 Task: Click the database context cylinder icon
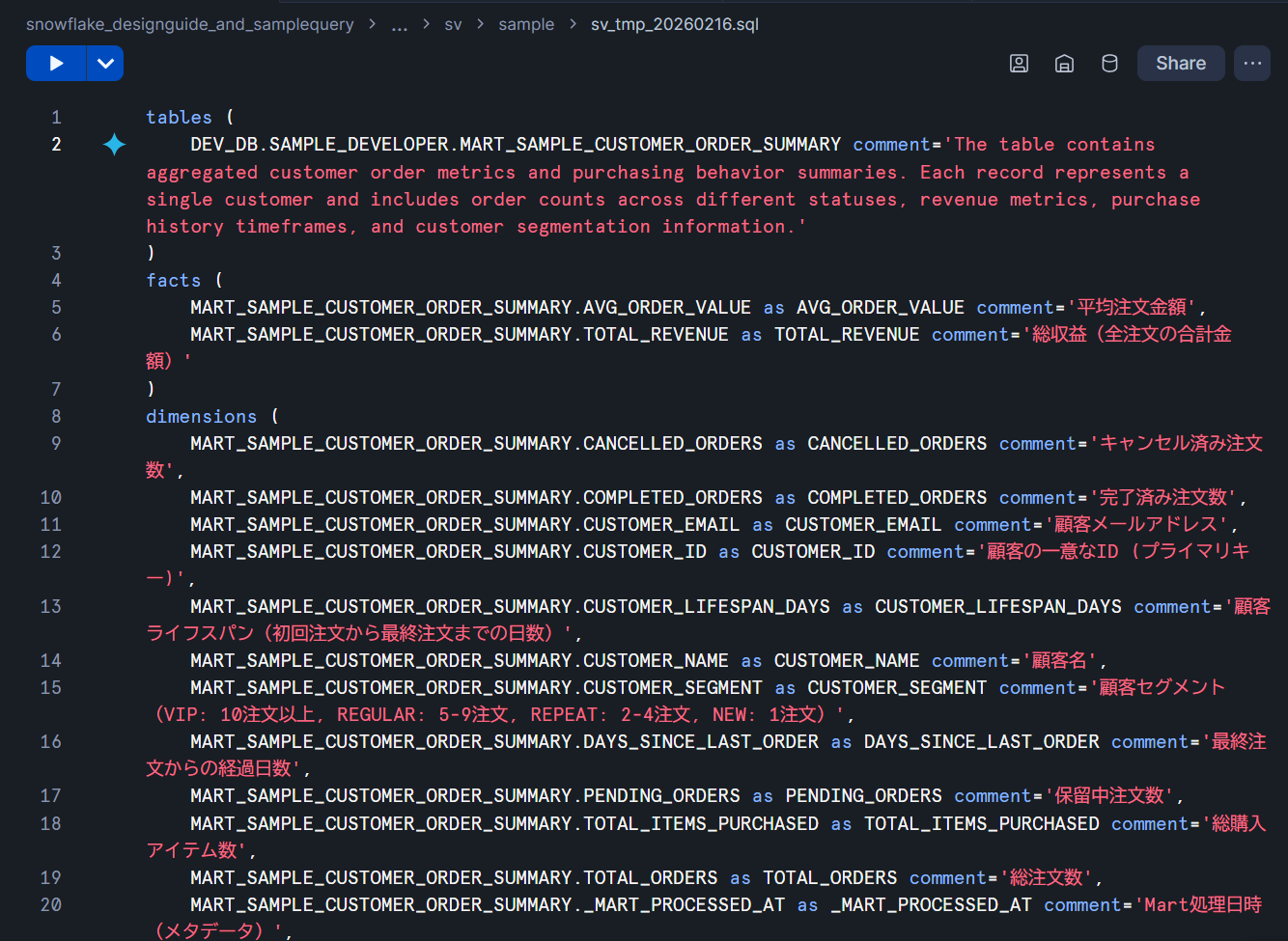coord(1109,64)
